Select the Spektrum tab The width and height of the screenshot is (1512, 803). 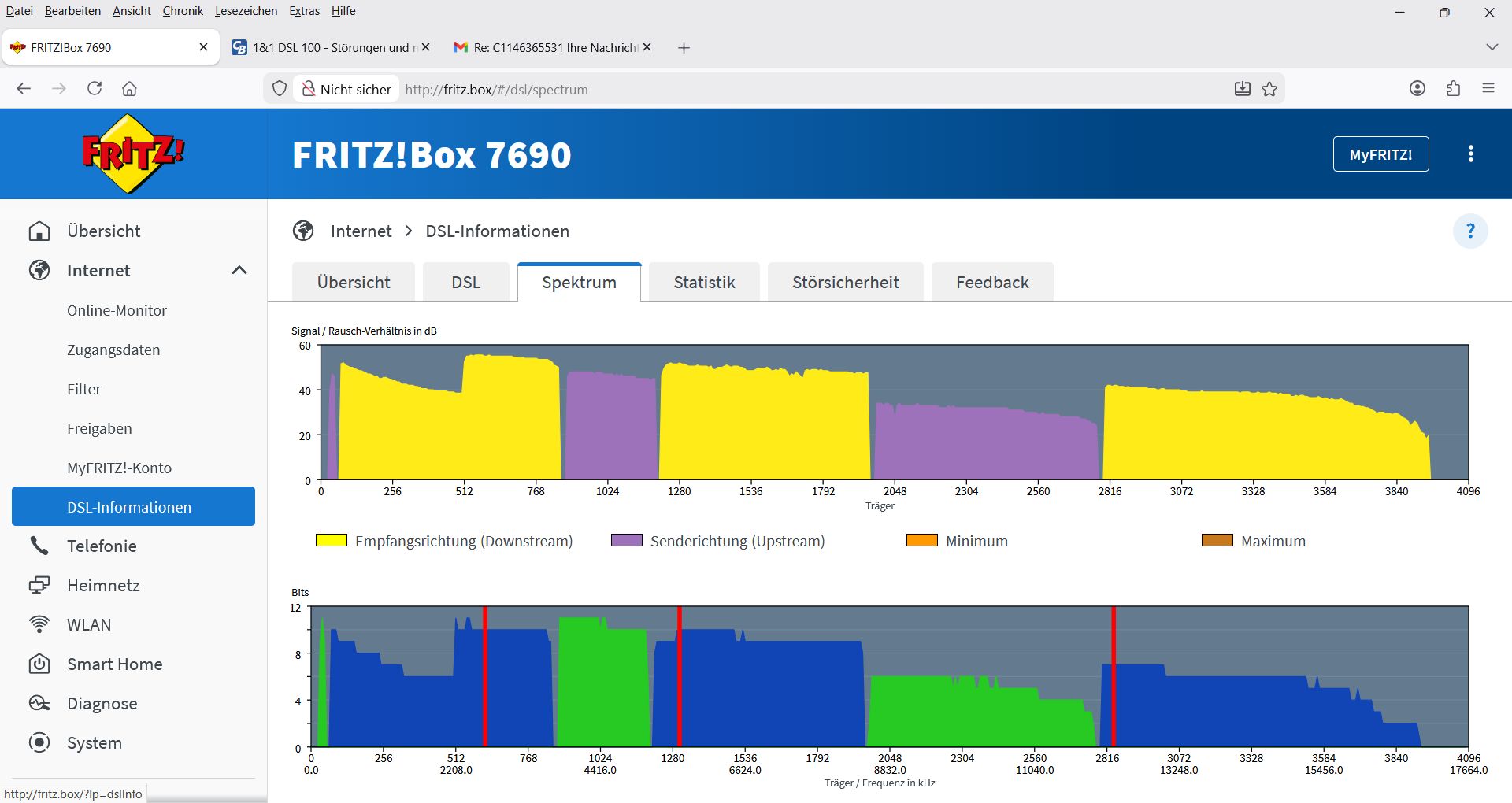(580, 282)
